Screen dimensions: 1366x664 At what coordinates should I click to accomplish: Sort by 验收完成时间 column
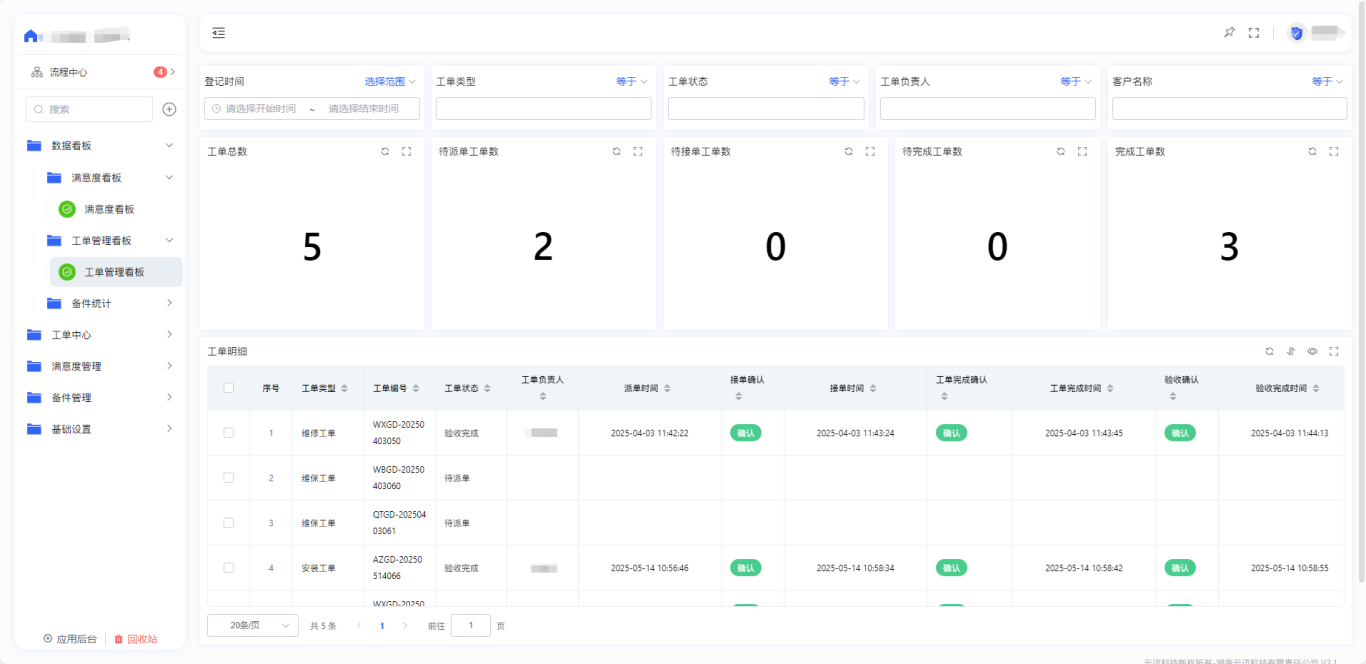(1316, 388)
